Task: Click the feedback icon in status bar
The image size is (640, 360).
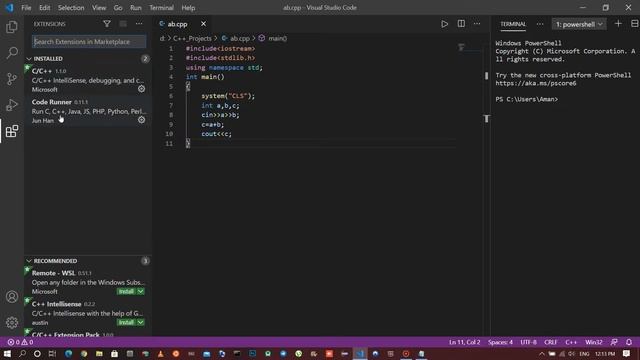Action: (x=614, y=342)
